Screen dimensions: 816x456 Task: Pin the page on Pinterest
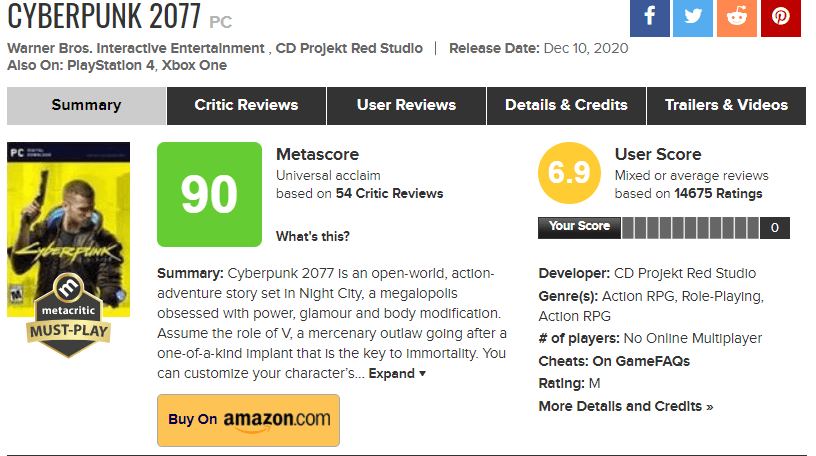coord(781,17)
